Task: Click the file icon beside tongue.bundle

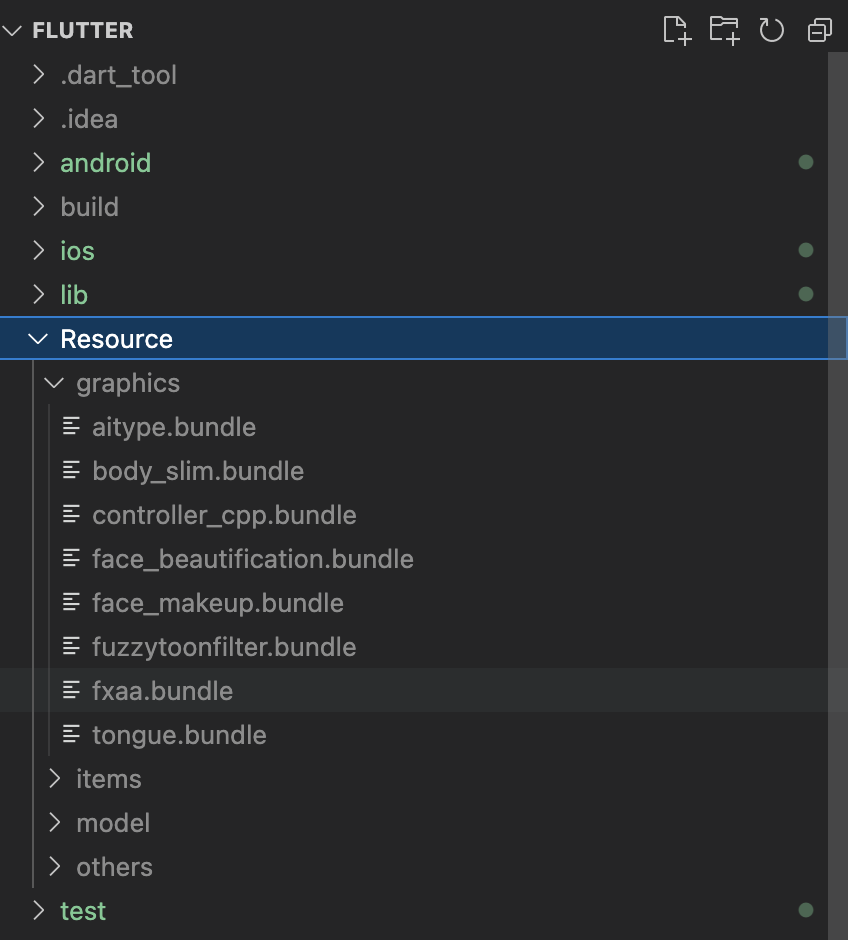Action: [72, 735]
